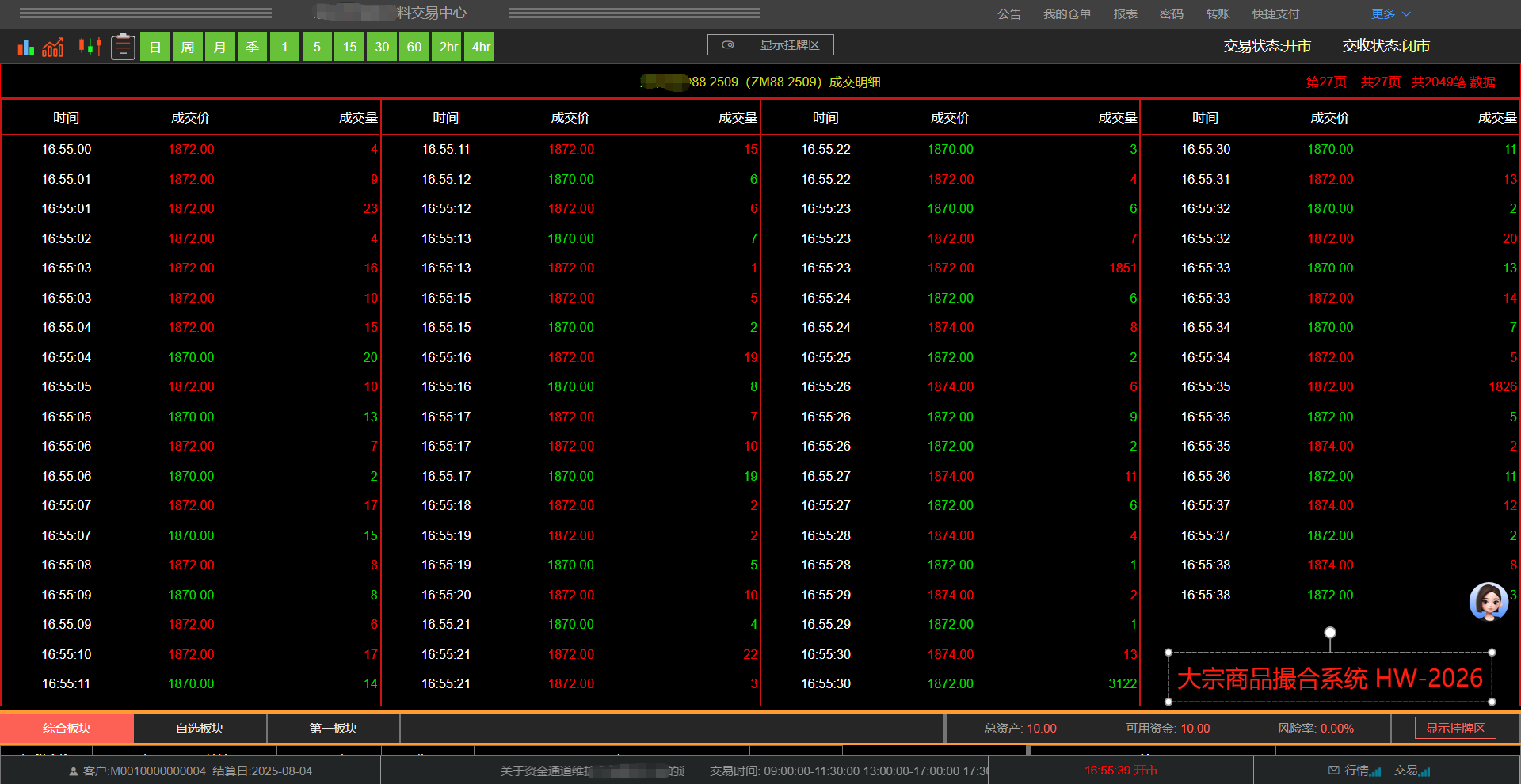
Task: Expand the 更多 dropdown
Action: 1391,14
